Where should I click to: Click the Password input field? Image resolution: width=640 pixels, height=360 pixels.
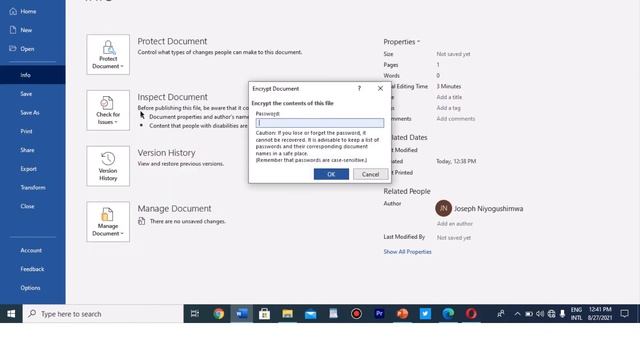320,123
